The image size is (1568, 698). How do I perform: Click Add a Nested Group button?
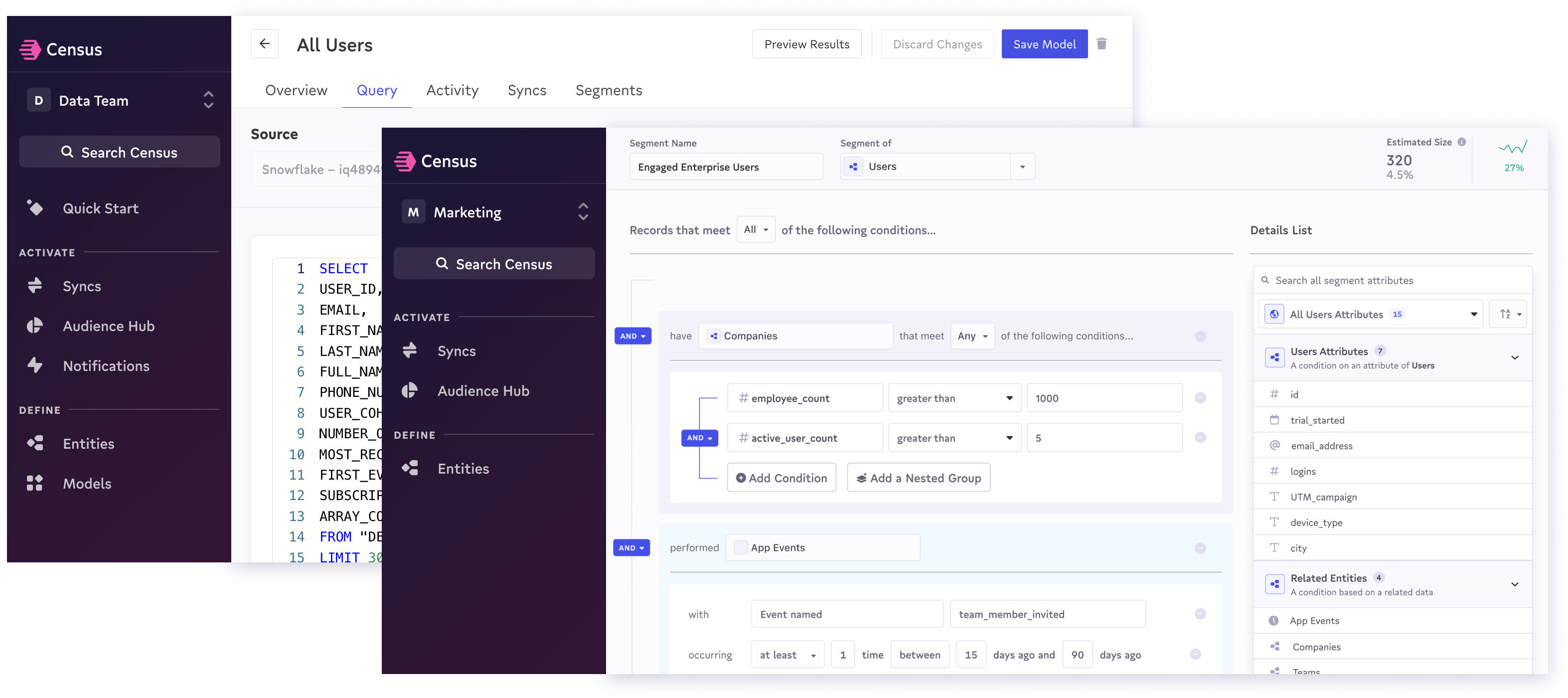(x=918, y=478)
